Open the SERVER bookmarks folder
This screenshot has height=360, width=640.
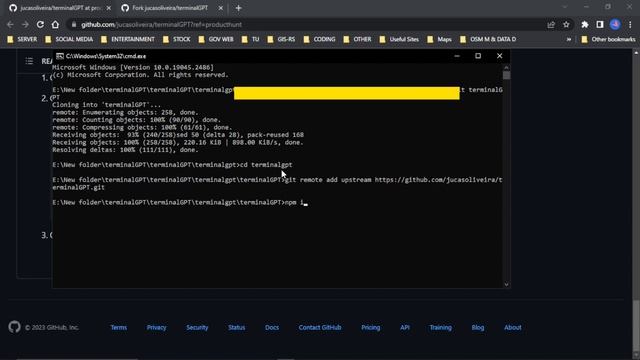[22, 39]
